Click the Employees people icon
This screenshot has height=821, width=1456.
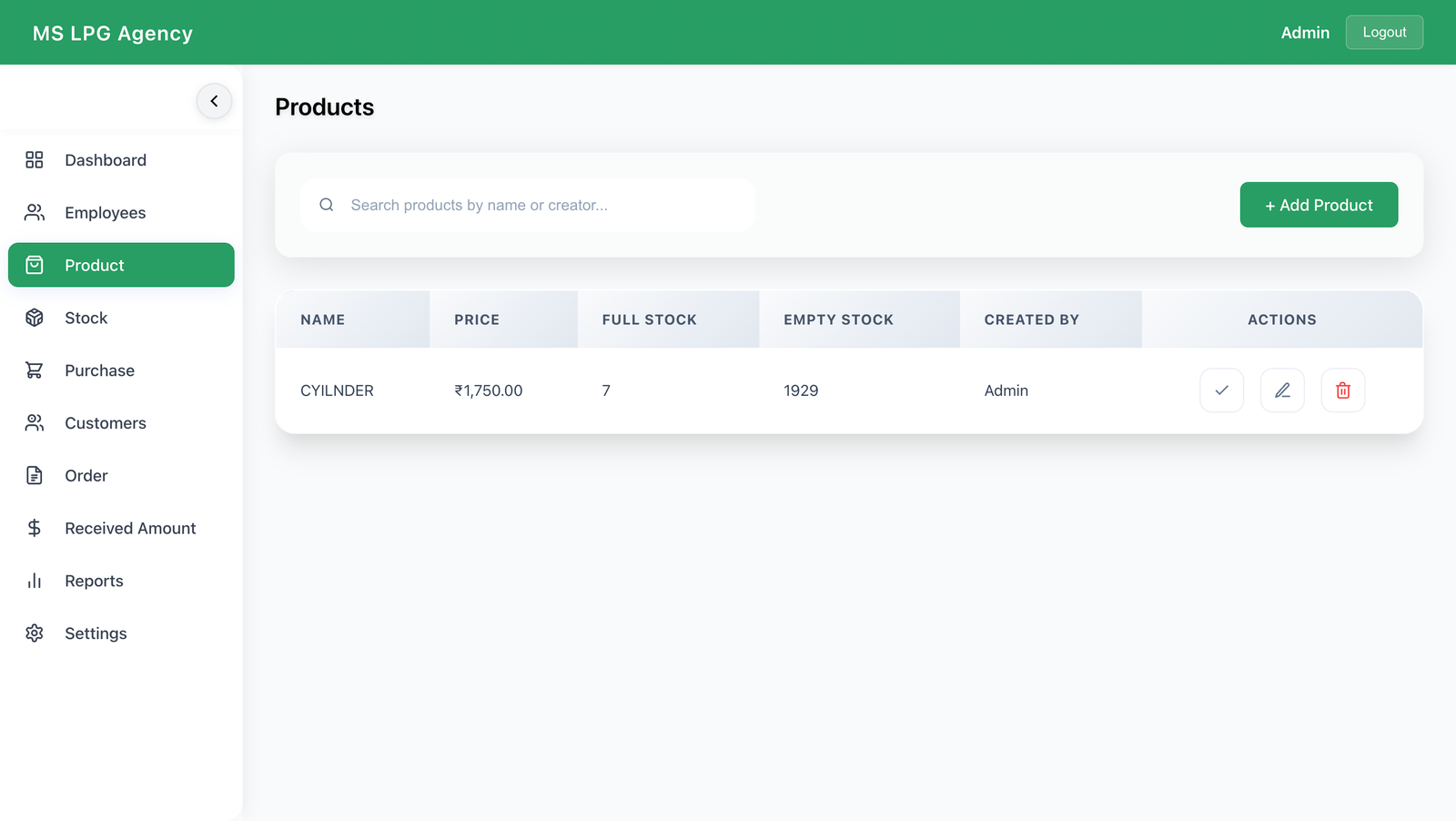35,212
